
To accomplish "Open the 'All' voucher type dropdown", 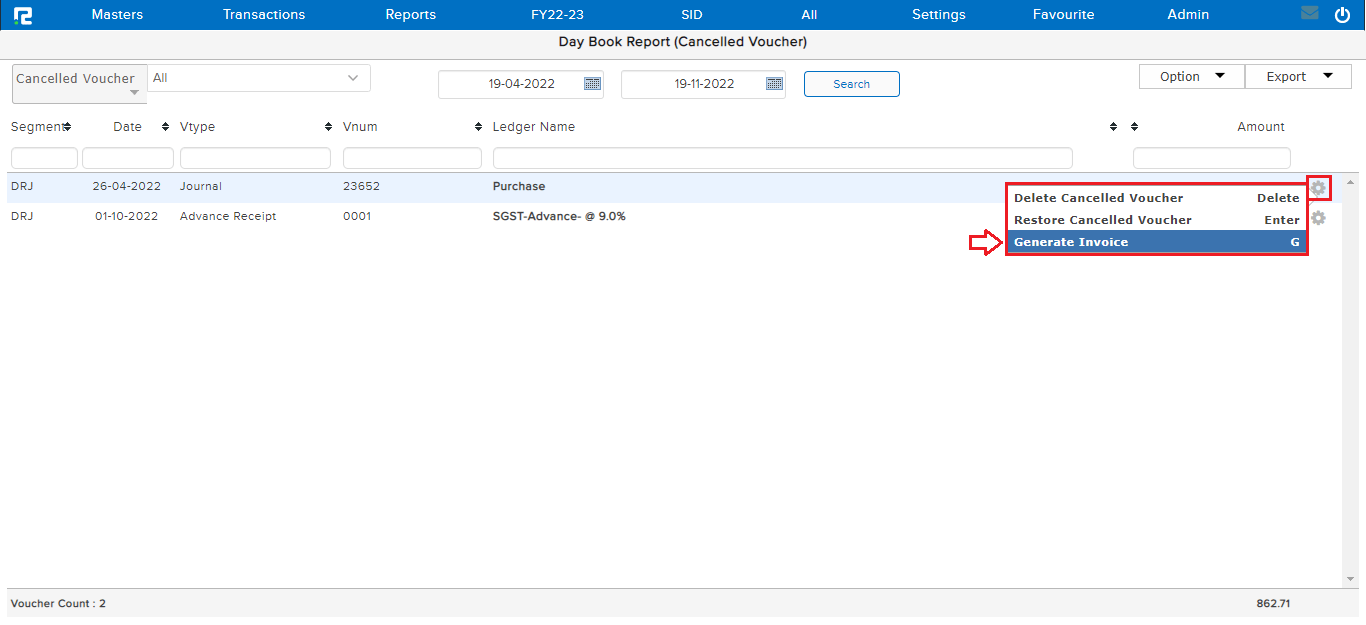I will (258, 77).
